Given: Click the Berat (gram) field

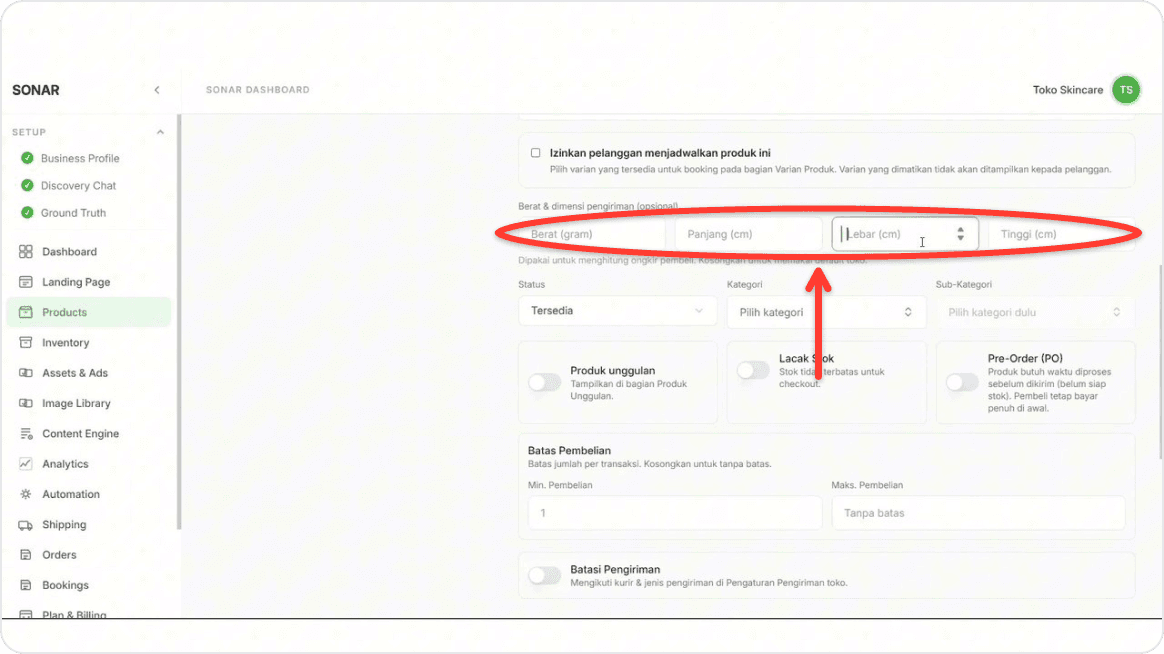Looking at the screenshot, I should [592, 235].
